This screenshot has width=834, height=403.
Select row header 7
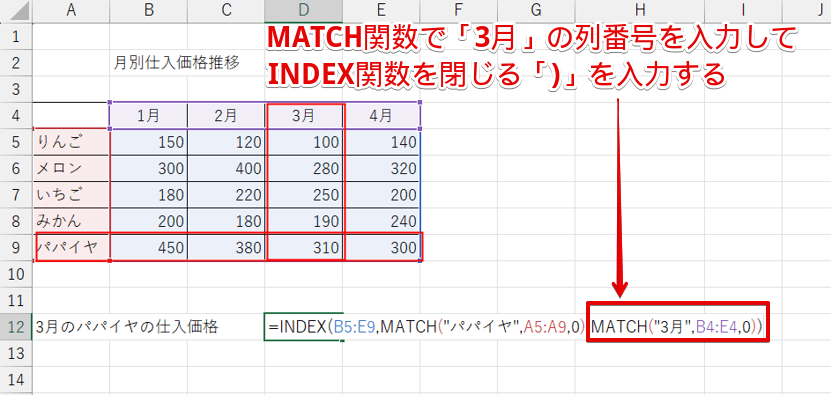pyautogui.click(x=16, y=195)
